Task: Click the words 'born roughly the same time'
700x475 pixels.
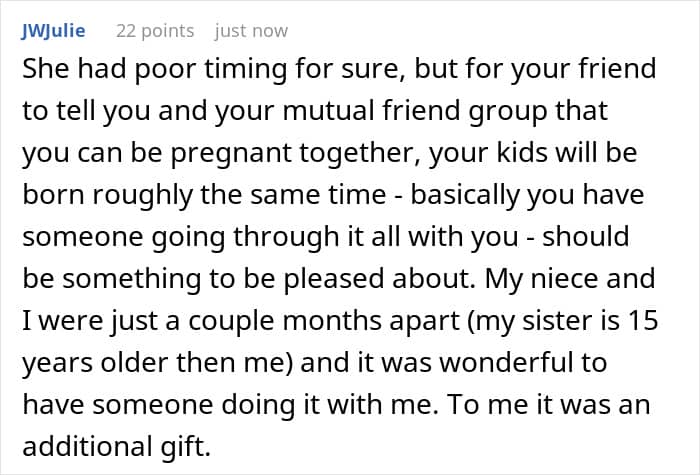Action: point(204,195)
